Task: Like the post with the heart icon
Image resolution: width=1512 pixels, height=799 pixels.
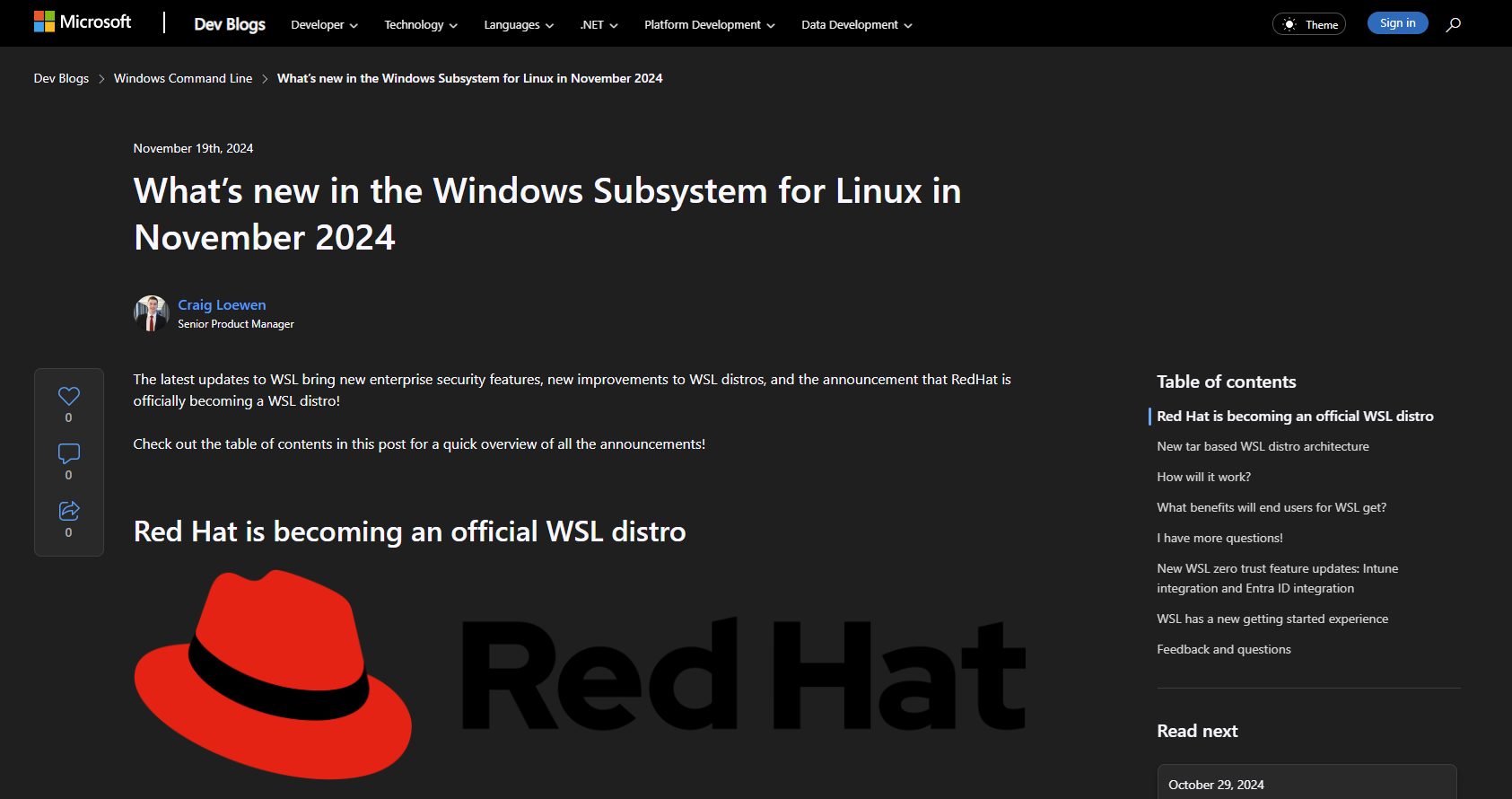Action: 69,396
